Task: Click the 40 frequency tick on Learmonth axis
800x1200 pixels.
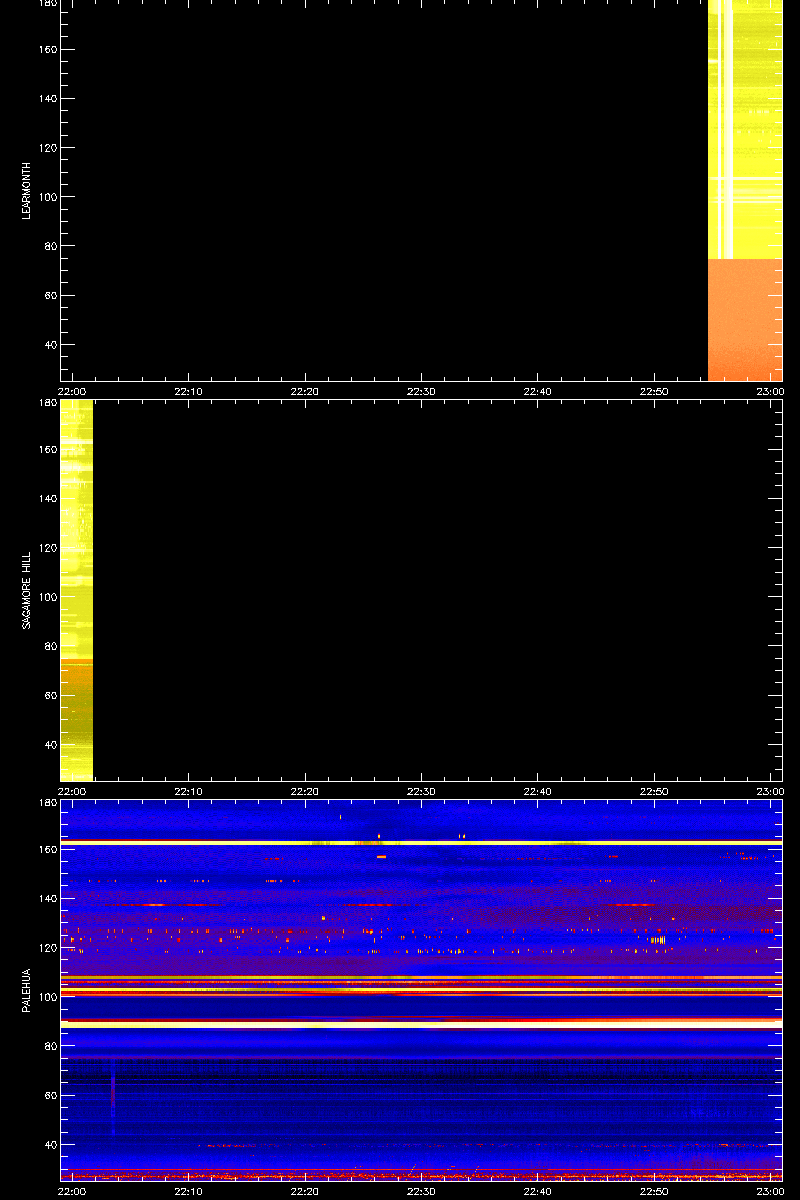Action: tap(52, 345)
